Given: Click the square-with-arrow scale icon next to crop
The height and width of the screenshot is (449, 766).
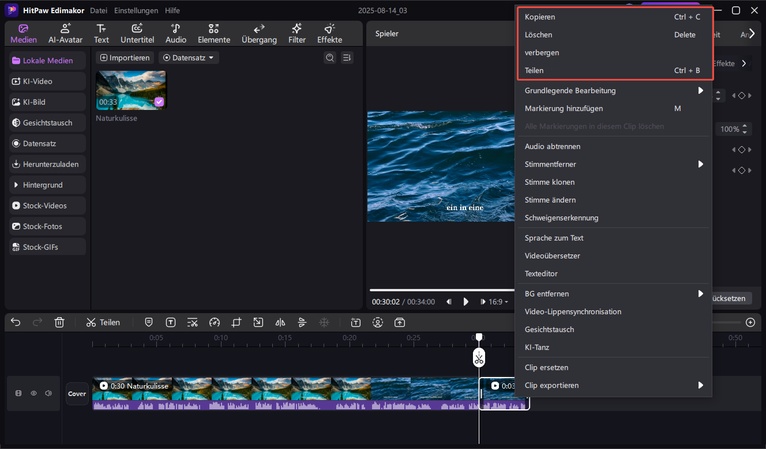Looking at the screenshot, I should click(258, 322).
